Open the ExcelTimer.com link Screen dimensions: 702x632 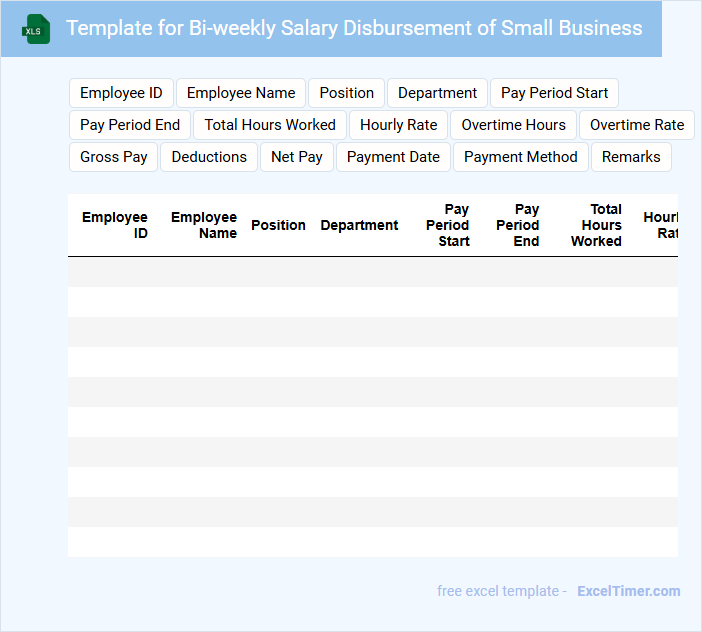click(628, 591)
